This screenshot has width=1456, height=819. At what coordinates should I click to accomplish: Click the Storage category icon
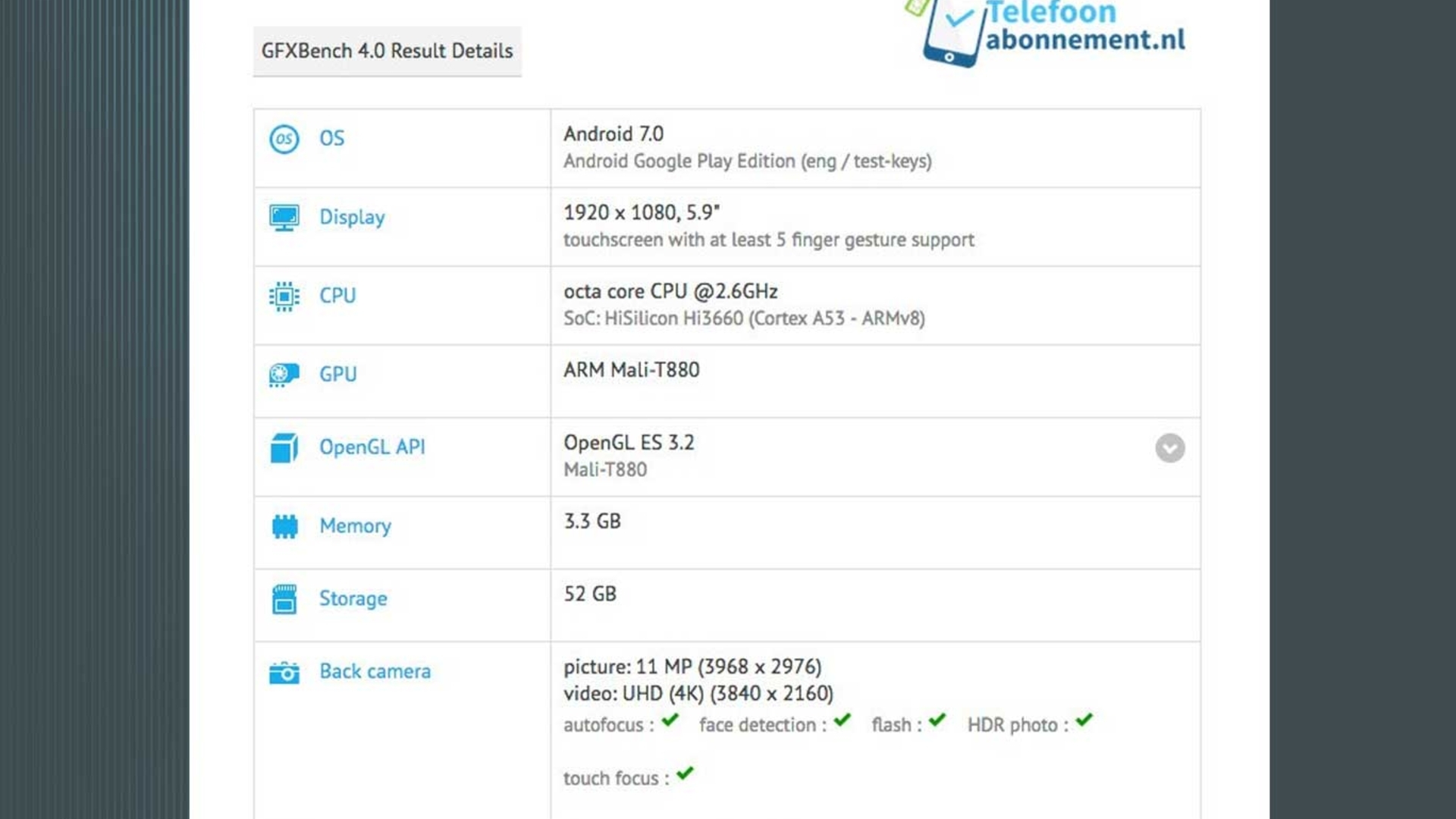(x=284, y=597)
